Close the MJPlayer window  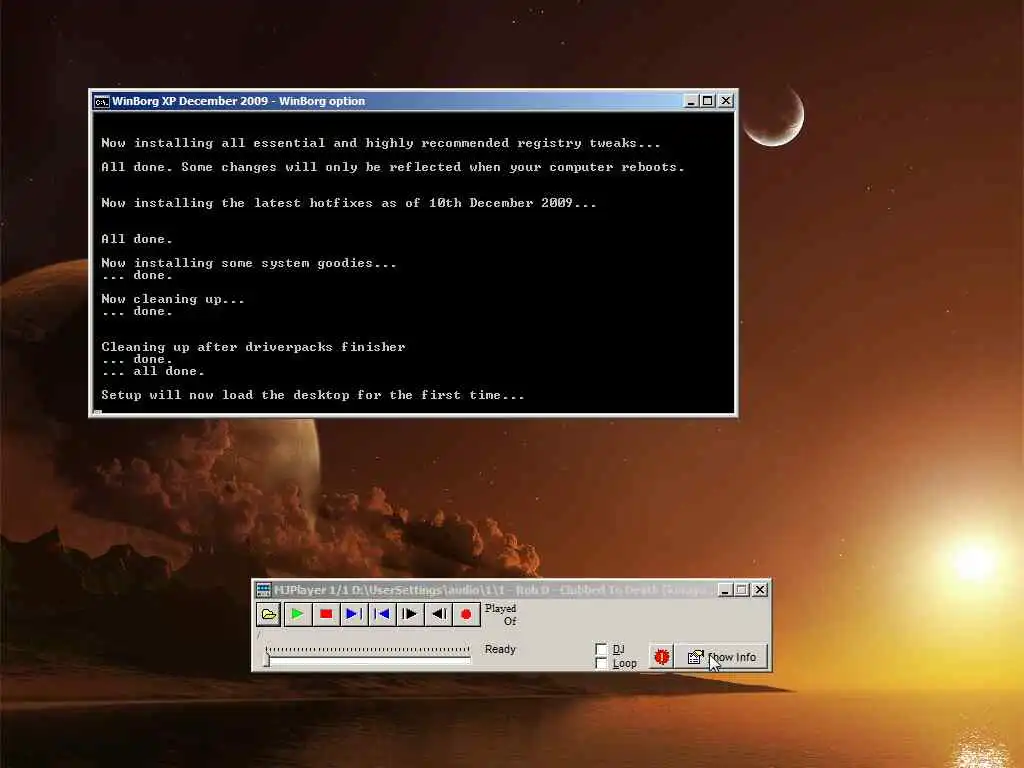(760, 590)
